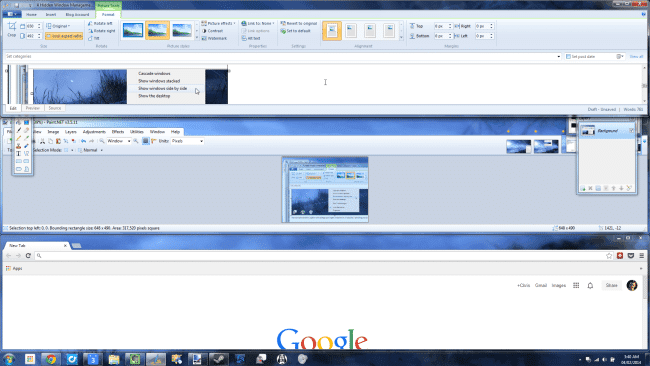
Task: Click the Set post date field
Action: pyautogui.click(x=594, y=56)
